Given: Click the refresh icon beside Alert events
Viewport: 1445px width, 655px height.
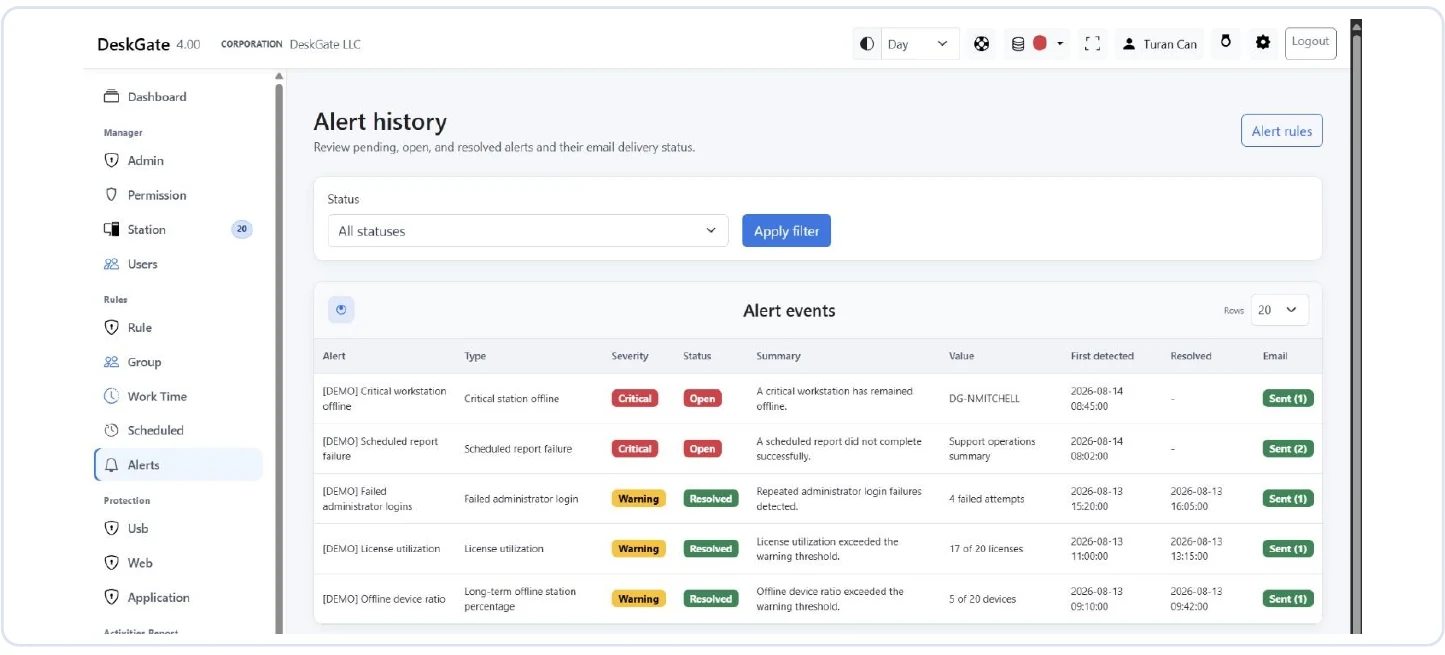Looking at the screenshot, I should click(341, 310).
